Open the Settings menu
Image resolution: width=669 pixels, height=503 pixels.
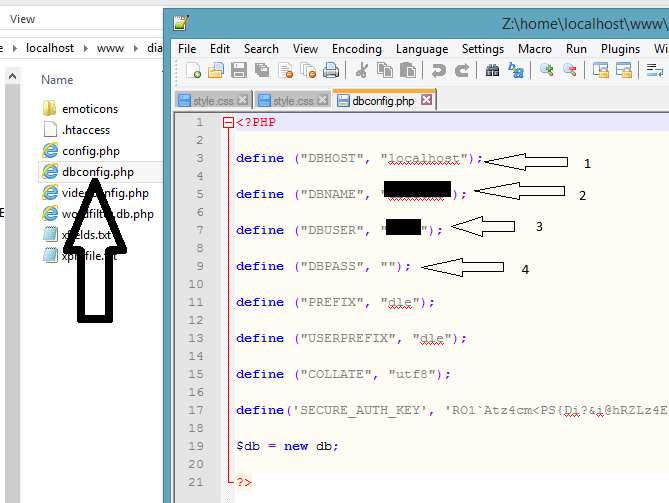coord(483,49)
